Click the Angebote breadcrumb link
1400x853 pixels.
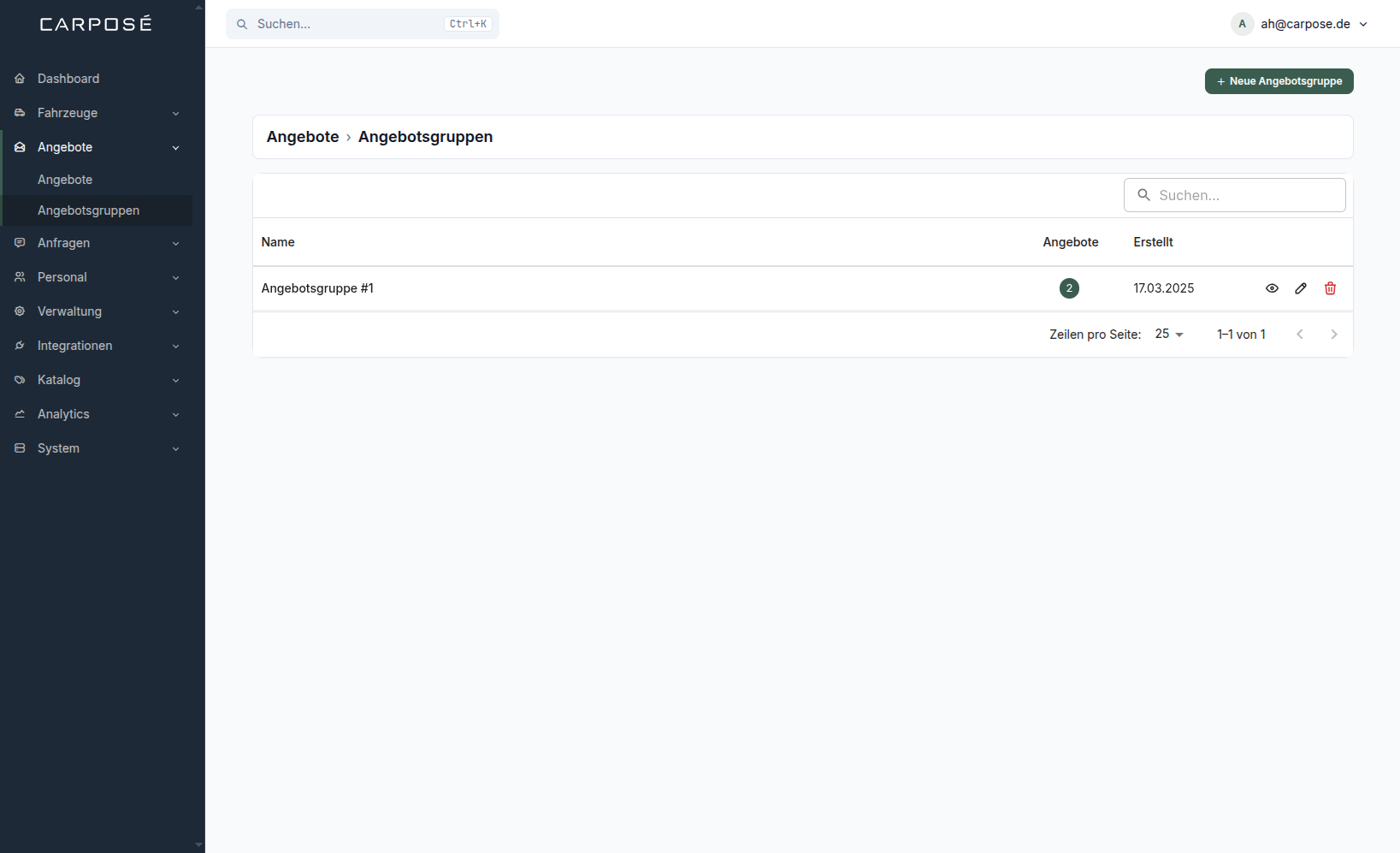click(303, 137)
